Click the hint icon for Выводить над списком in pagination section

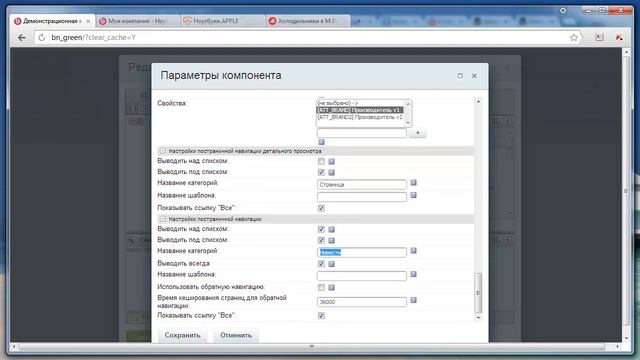pos(331,229)
